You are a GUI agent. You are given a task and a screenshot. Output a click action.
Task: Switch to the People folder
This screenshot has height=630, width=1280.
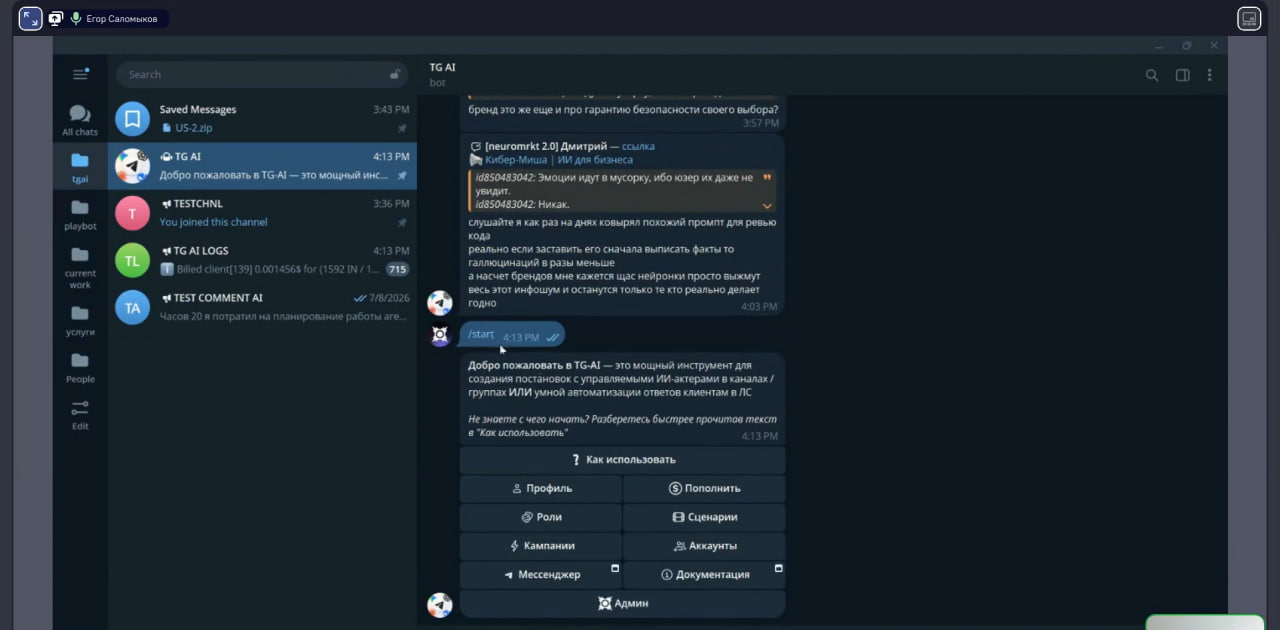point(80,367)
